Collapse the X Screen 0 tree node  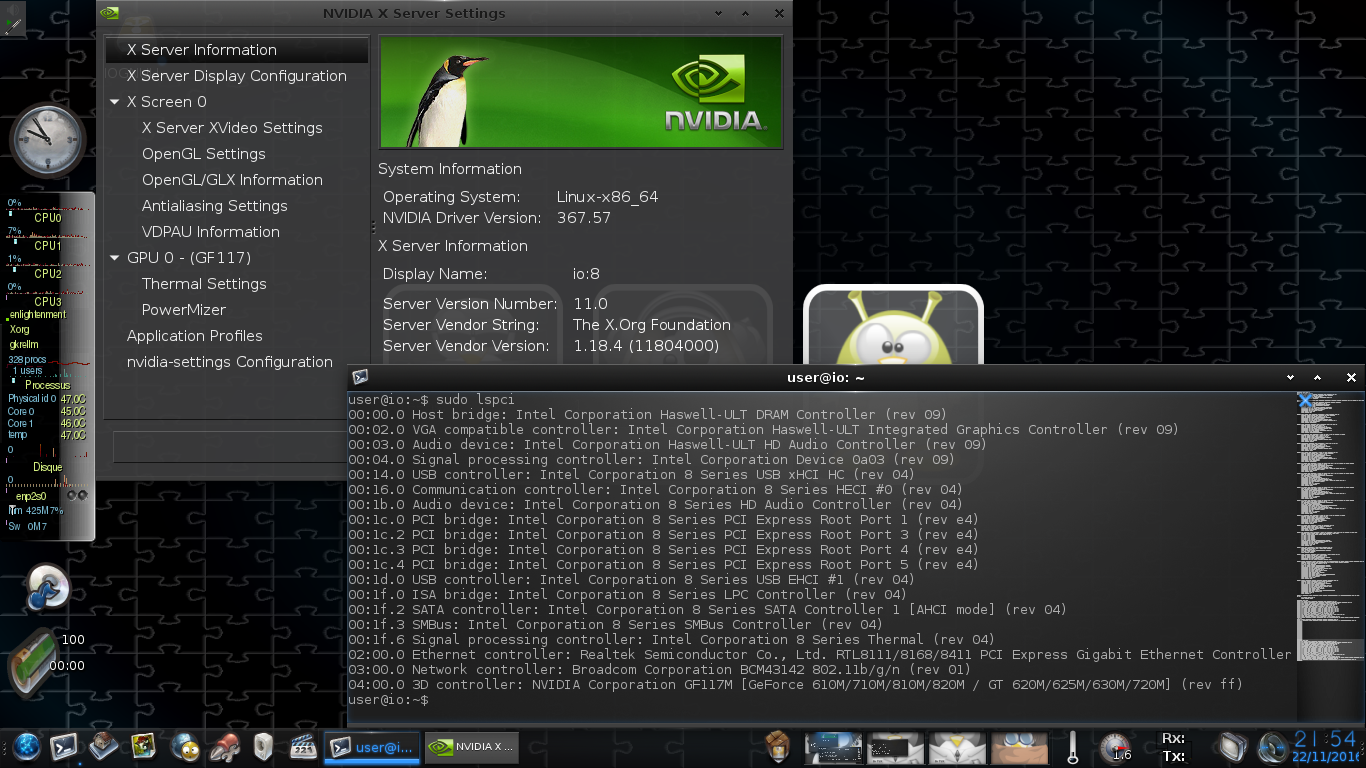[x=115, y=102]
